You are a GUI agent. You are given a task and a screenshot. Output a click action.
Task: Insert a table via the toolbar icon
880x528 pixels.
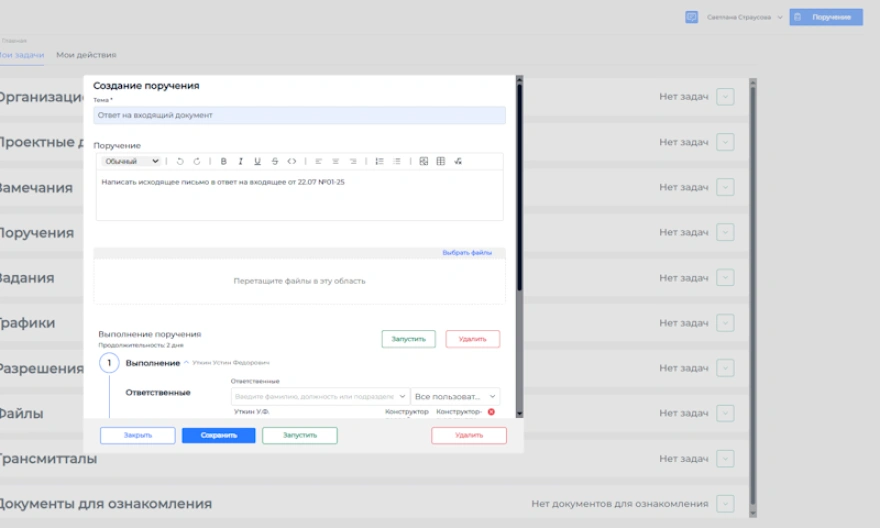tap(441, 162)
